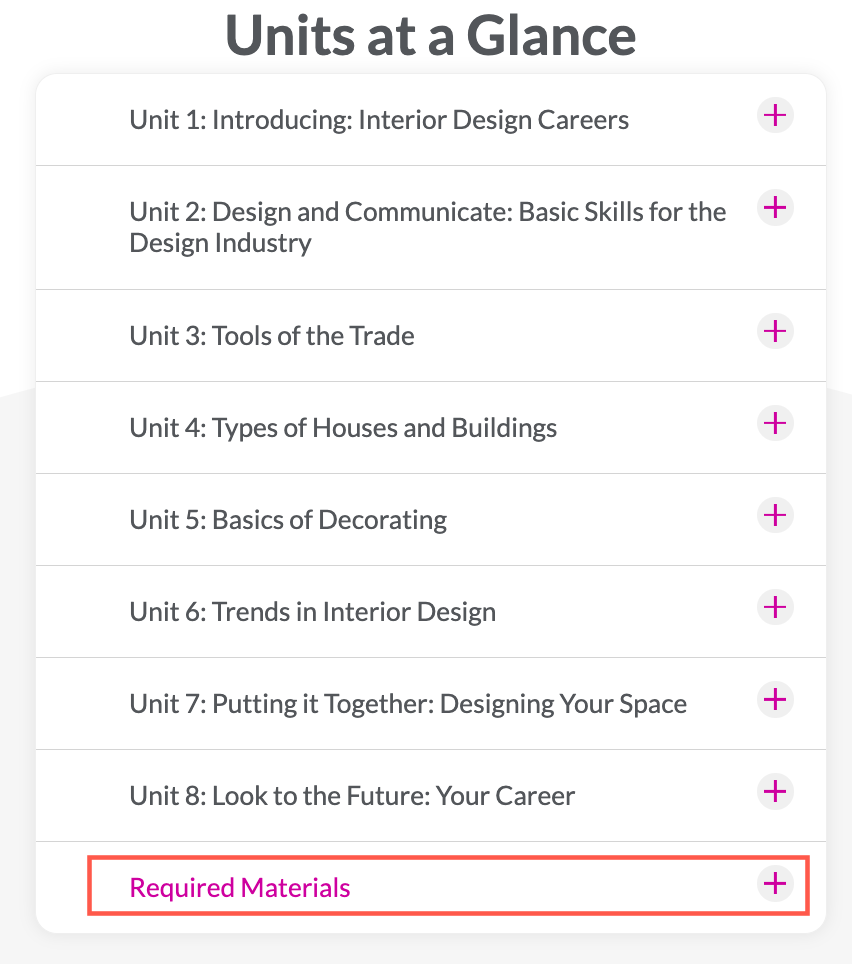852x964 pixels.
Task: Click plus icon beside Required Materials
Action: [775, 883]
